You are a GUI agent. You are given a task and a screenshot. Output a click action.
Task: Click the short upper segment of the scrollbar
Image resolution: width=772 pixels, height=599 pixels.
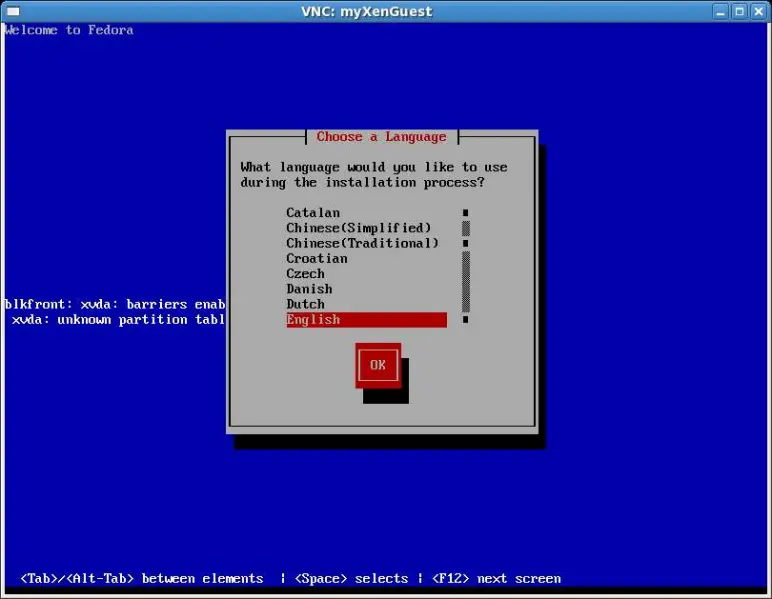tap(466, 228)
